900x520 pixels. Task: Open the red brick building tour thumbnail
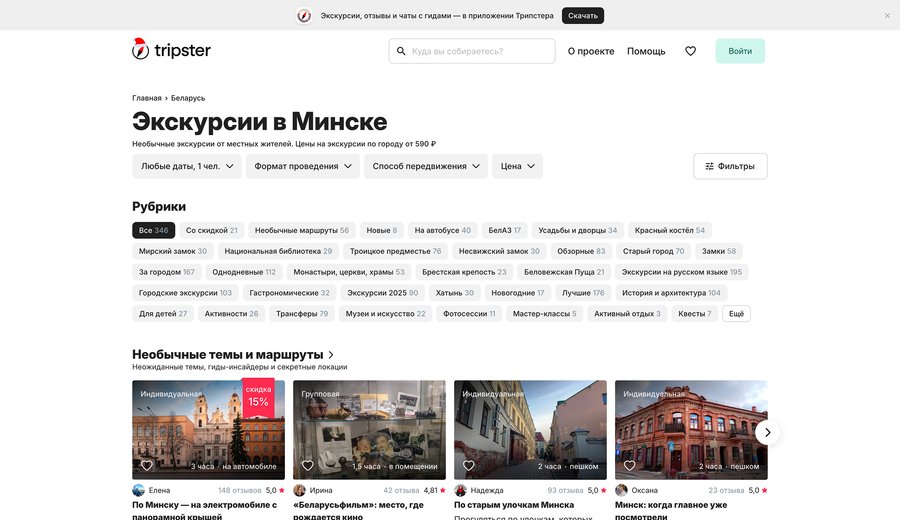[x=691, y=430]
